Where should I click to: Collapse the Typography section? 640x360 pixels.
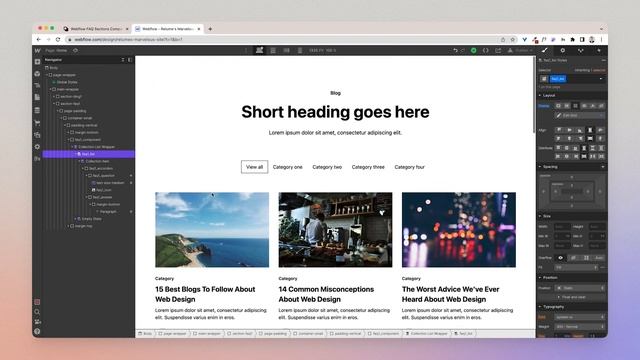click(x=553, y=307)
